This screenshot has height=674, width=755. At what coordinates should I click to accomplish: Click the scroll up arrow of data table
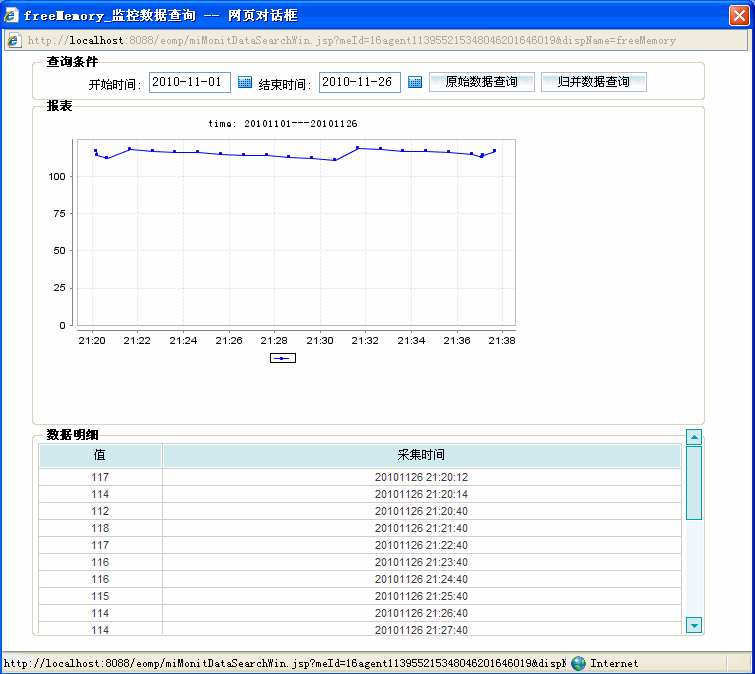pyautogui.click(x=694, y=437)
